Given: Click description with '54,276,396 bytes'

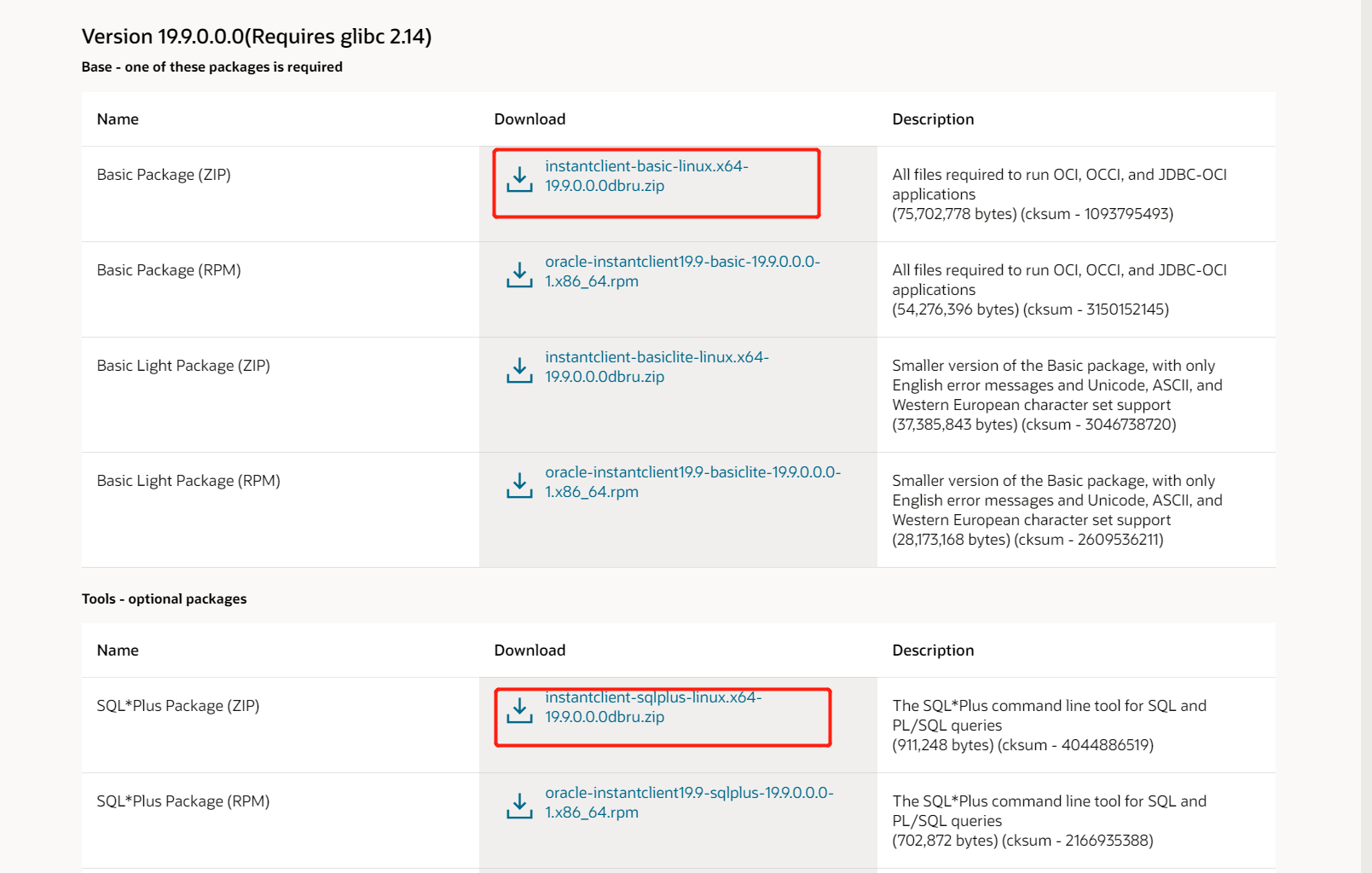Looking at the screenshot, I should point(1060,290).
